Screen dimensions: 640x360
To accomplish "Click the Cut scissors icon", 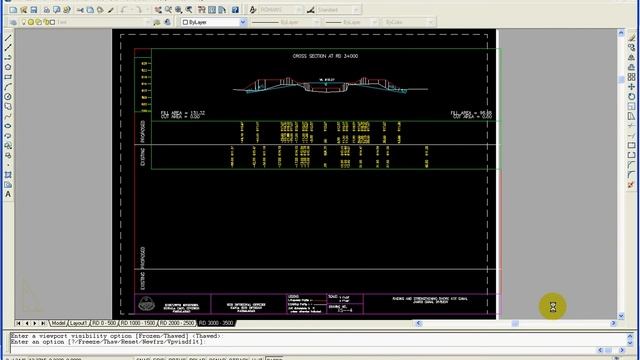I will [x=80, y=9].
